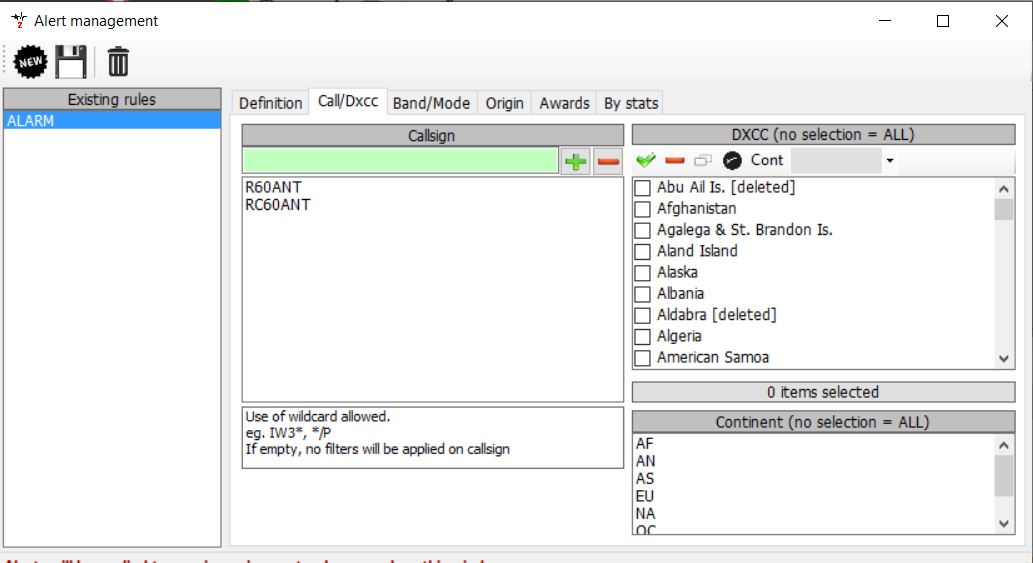This screenshot has width=1033, height=563.
Task: Create a new alert rule
Action: [30, 62]
